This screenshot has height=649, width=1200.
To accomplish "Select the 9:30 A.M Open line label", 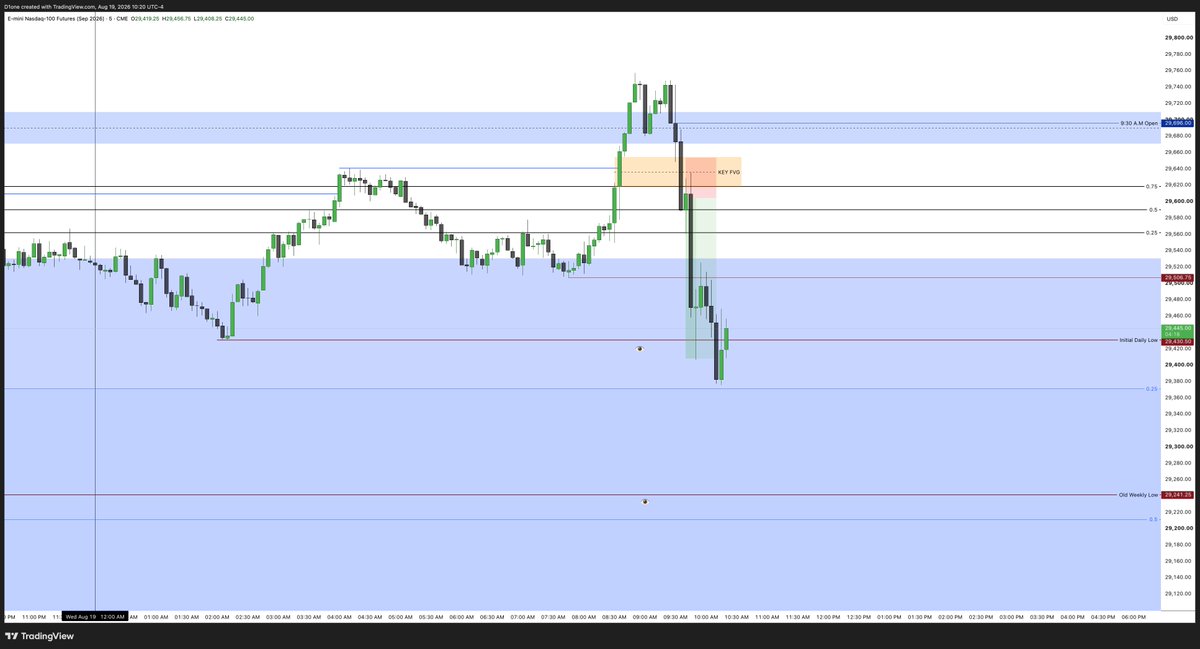I will tap(1139, 123).
